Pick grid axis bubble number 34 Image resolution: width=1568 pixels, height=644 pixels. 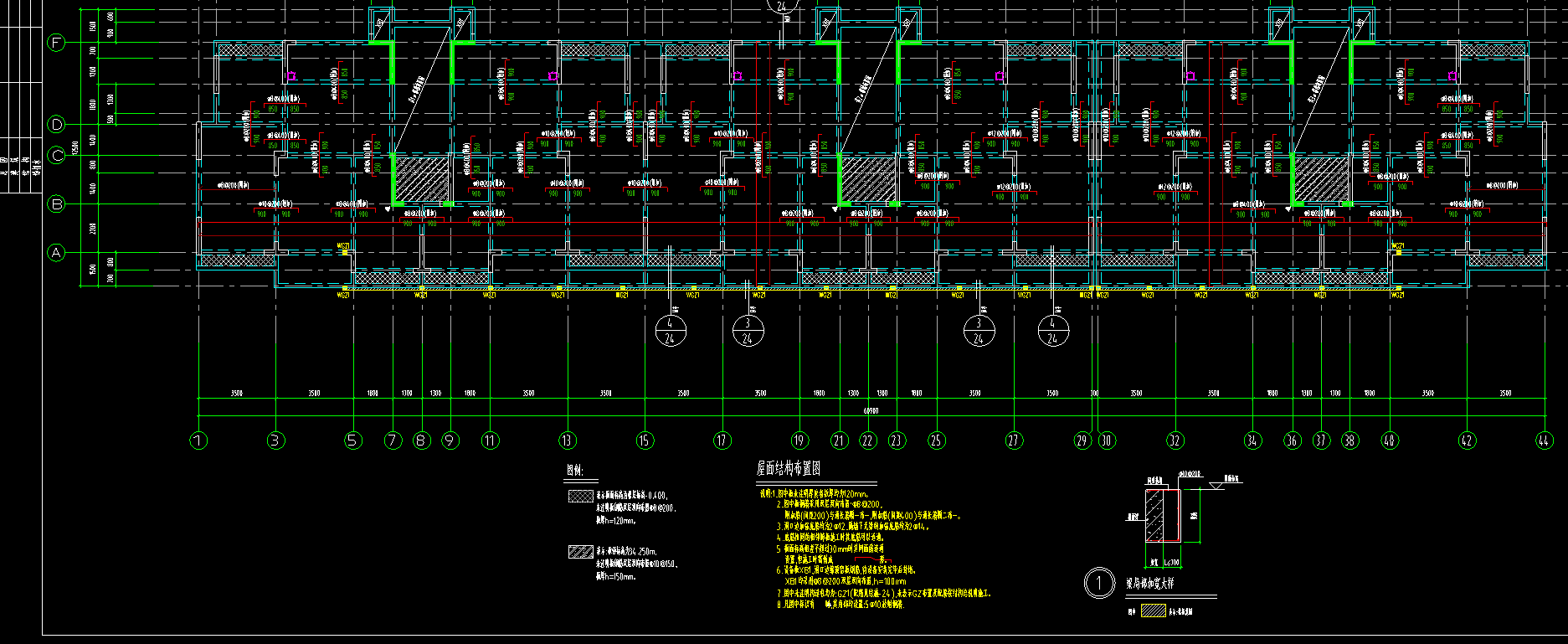[1252, 440]
